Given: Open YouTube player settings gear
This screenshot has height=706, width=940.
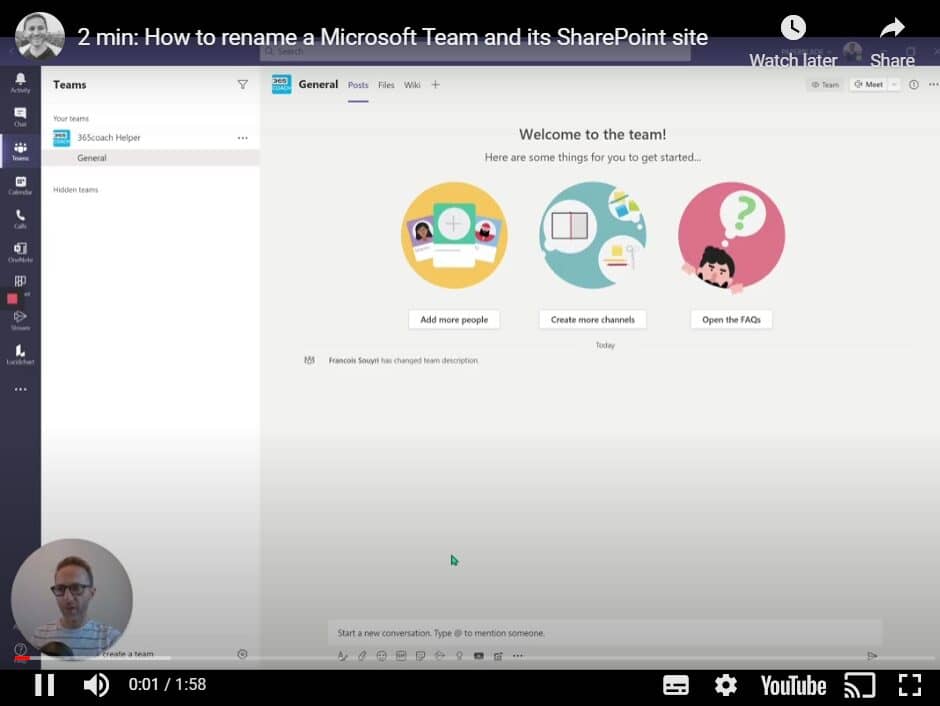Looking at the screenshot, I should [725, 685].
